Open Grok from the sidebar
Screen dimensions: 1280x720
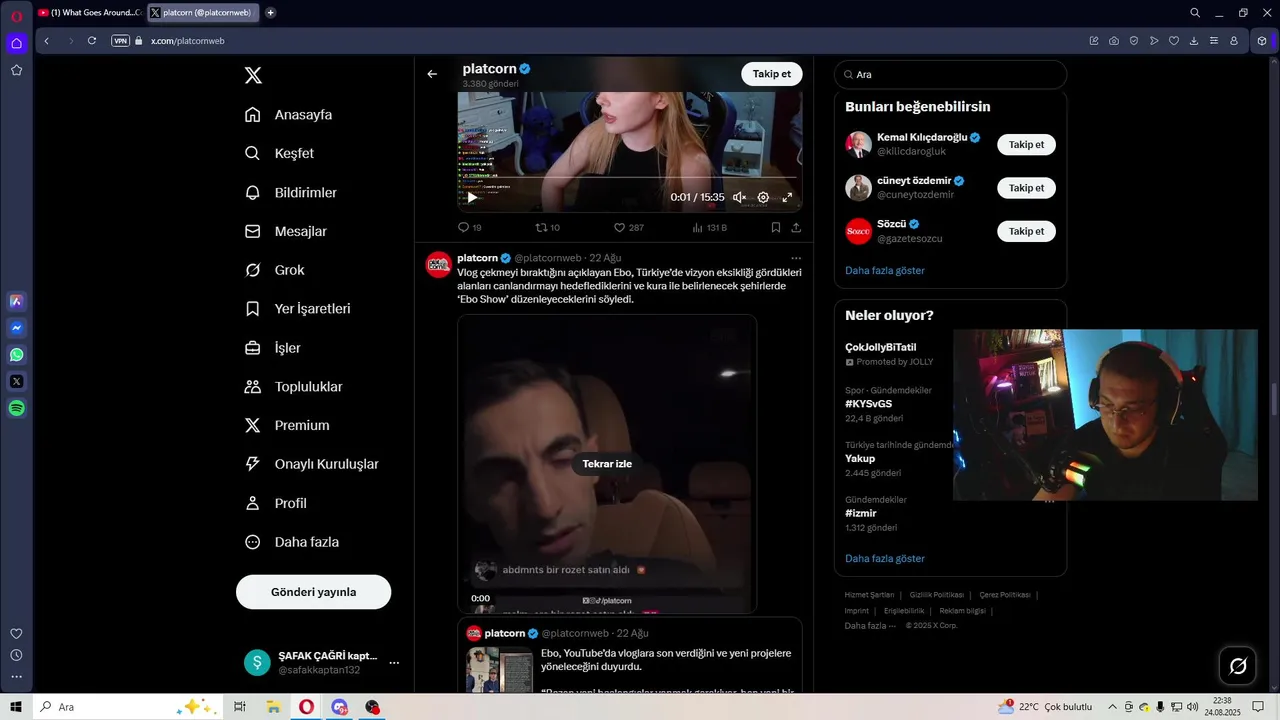coord(274,270)
